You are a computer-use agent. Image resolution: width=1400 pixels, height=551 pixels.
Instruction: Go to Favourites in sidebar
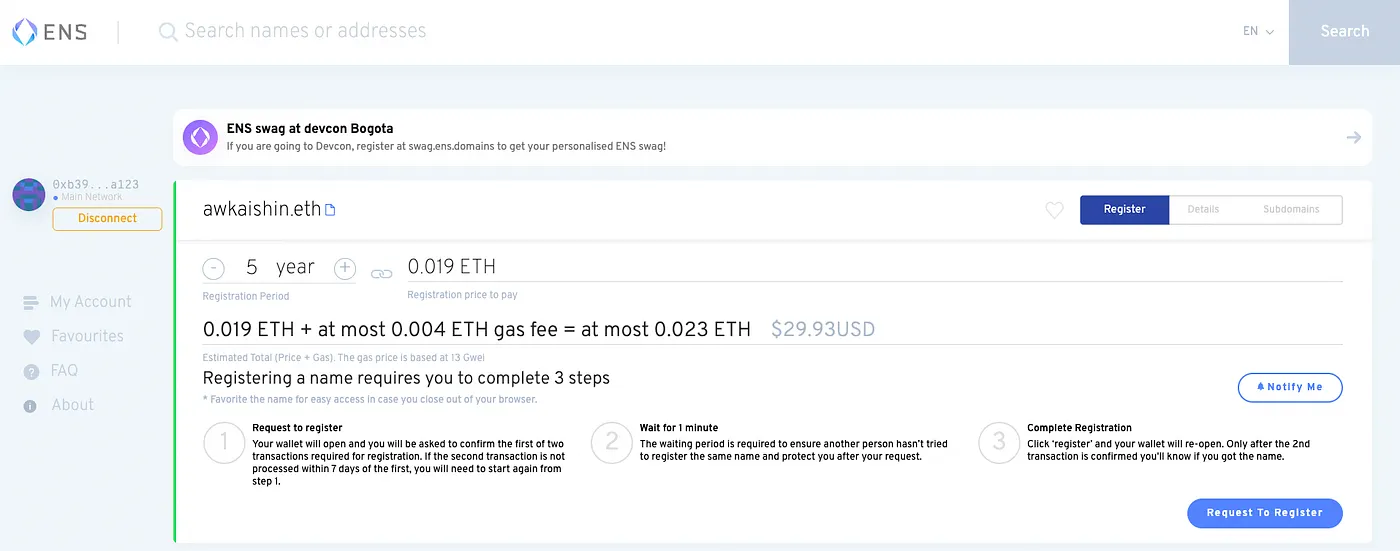coord(74,337)
